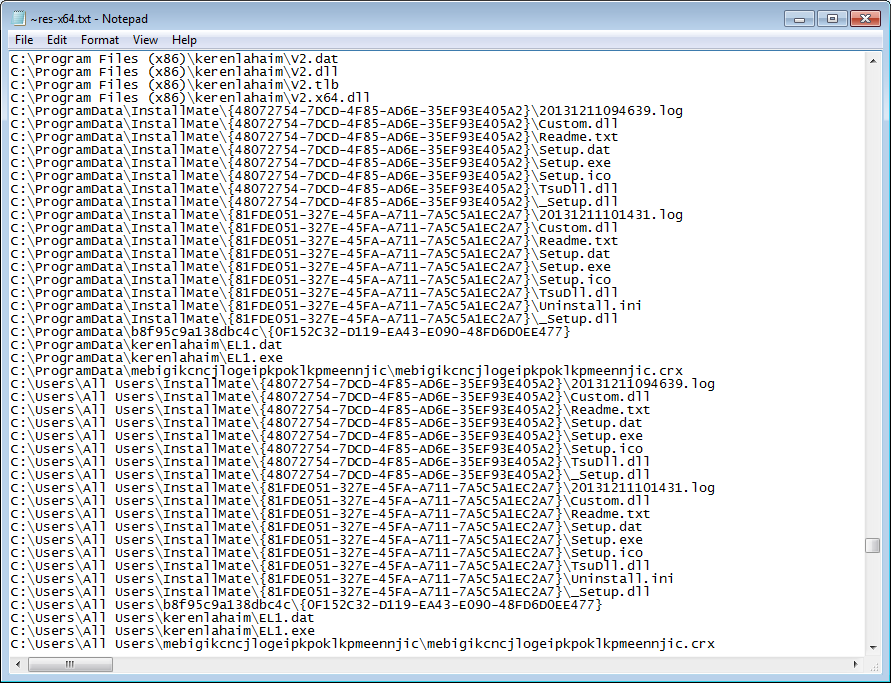The height and width of the screenshot is (683, 891).
Task: Open the Help menu
Action: (184, 40)
